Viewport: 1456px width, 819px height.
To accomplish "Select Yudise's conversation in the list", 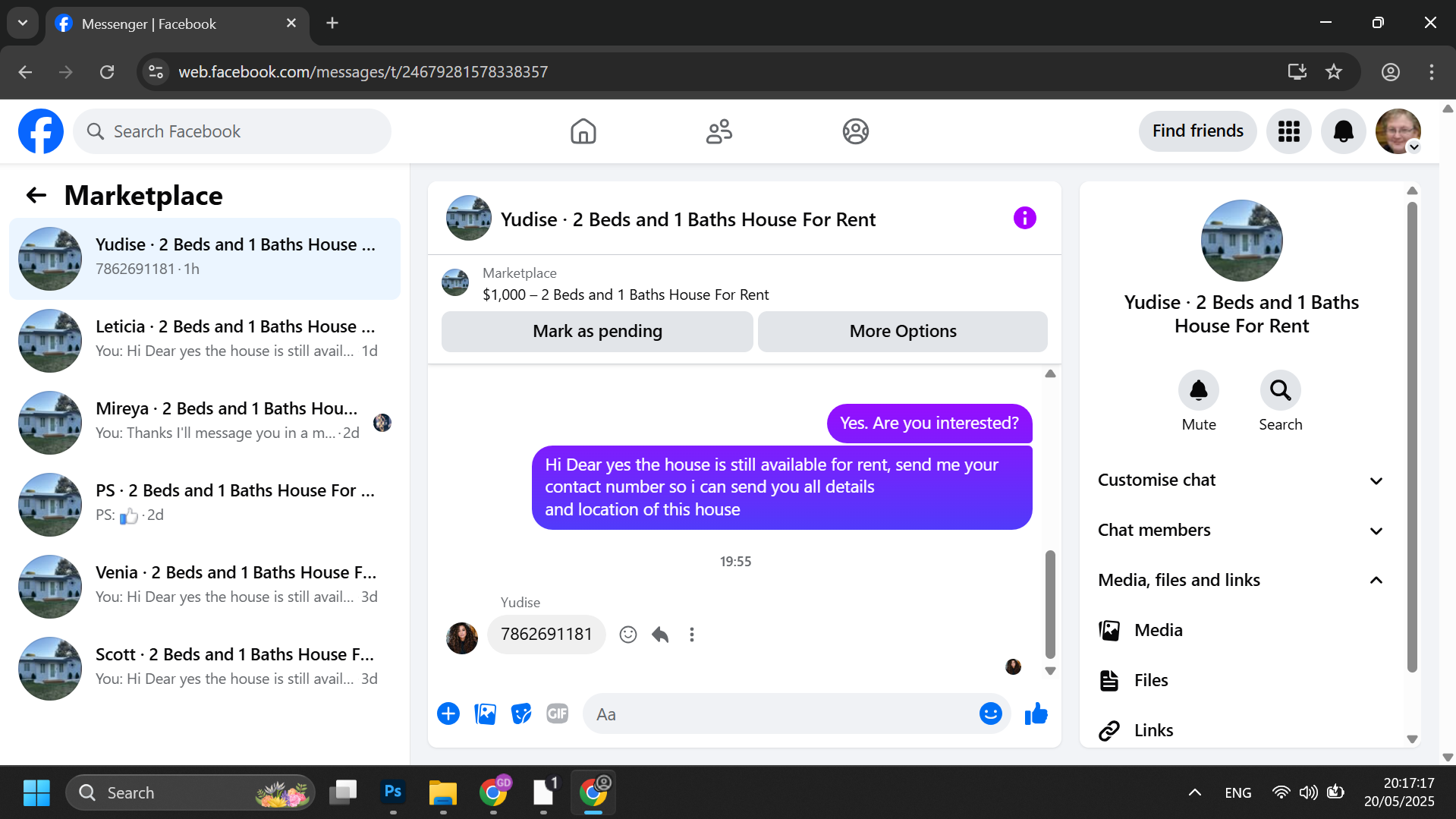I will (x=205, y=259).
